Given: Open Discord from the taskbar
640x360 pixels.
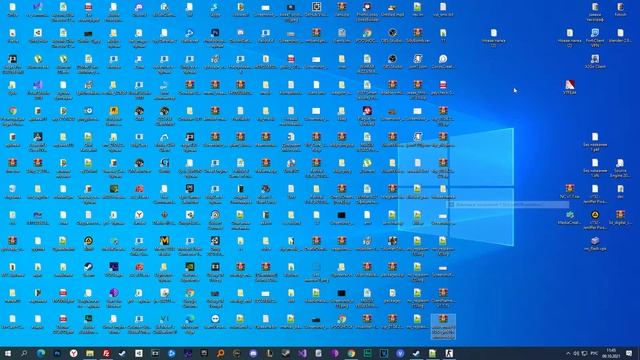Looking at the screenshot, I should [x=253, y=353].
